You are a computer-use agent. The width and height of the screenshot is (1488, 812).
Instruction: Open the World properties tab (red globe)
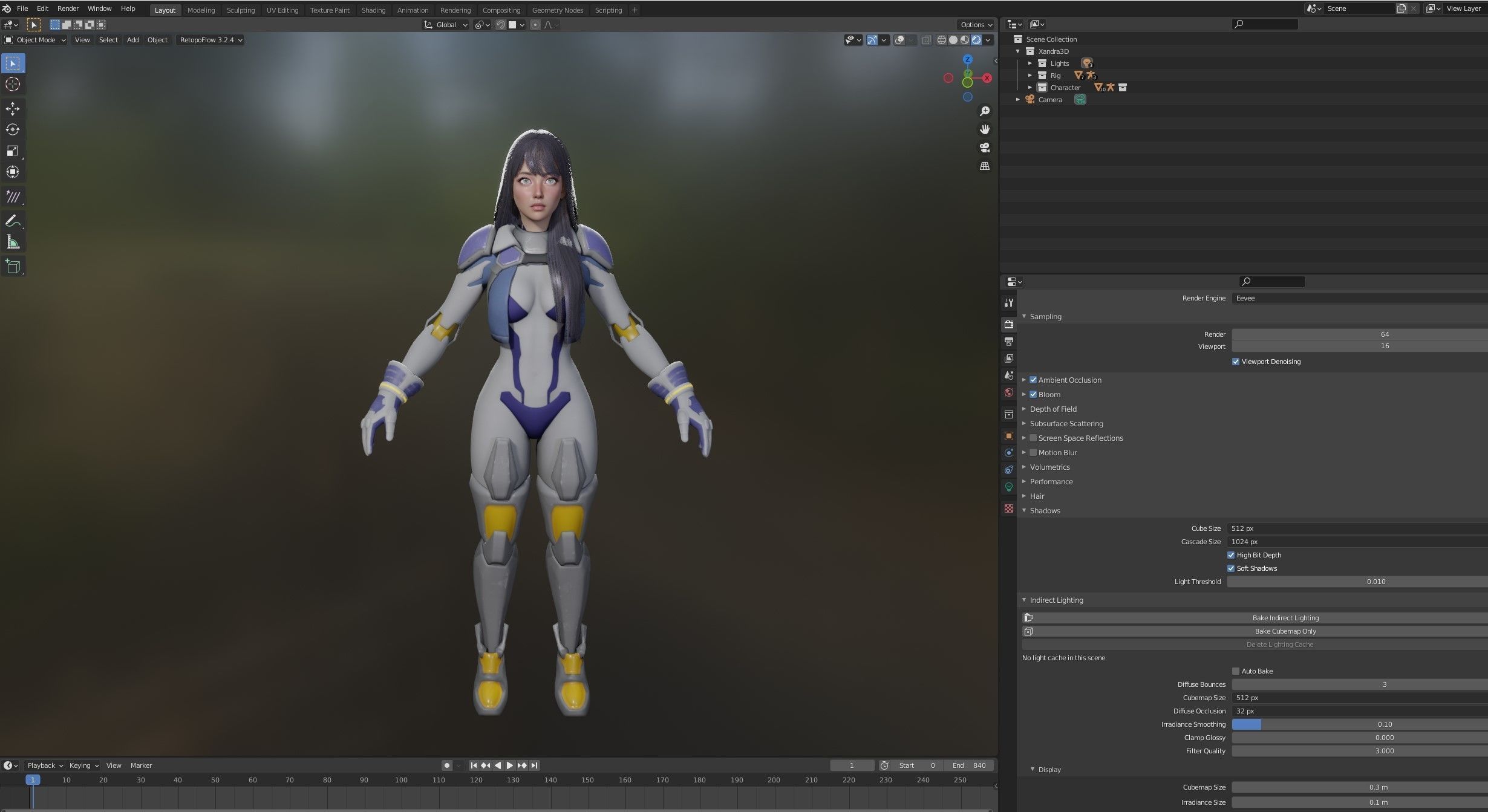pos(1008,392)
